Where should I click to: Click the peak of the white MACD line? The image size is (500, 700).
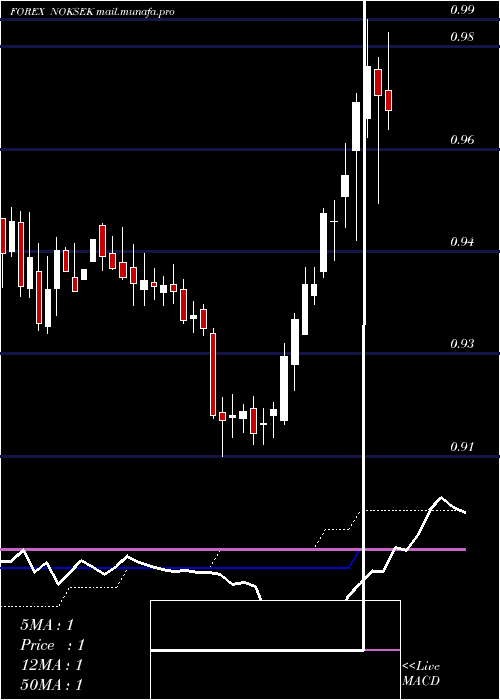tap(442, 497)
